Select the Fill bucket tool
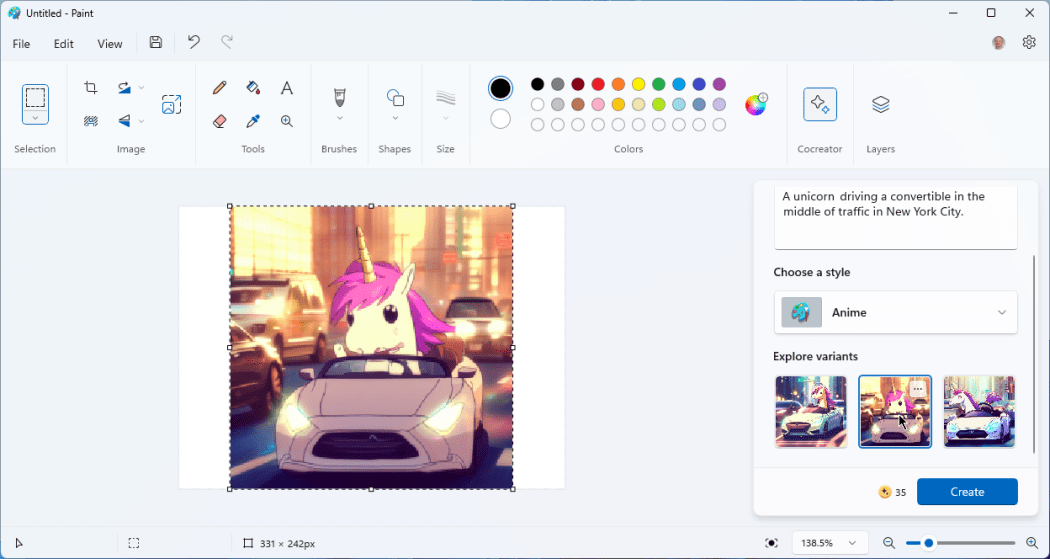Screen dimensions: 1050x559 [253, 88]
